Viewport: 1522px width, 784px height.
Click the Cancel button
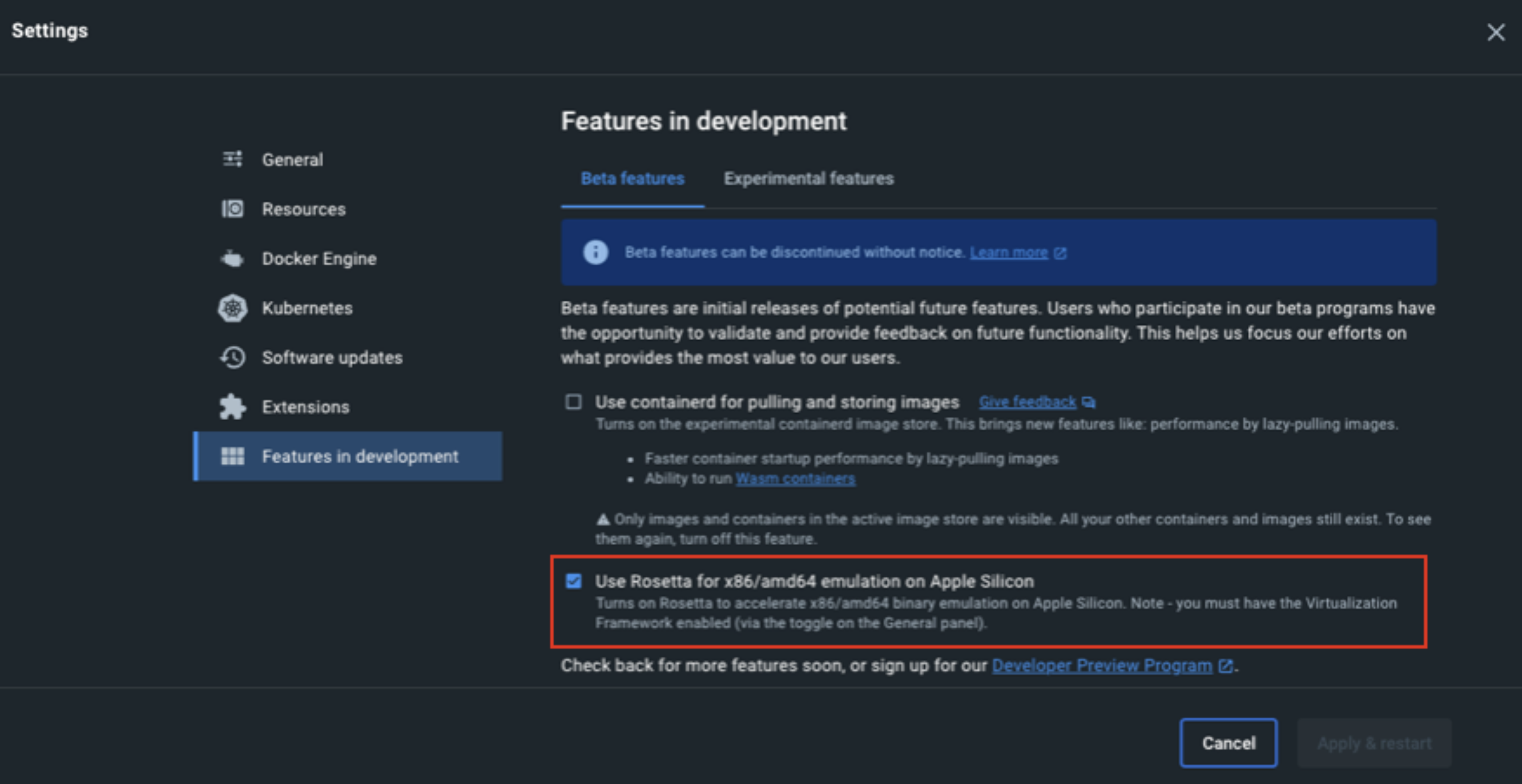click(x=1229, y=743)
